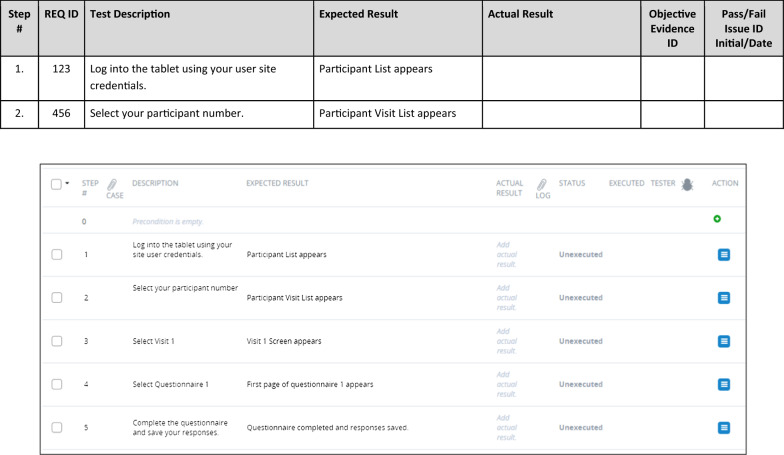Screen dimensions: 784x455
Task: Open the action menu for step 3
Action: click(x=724, y=341)
